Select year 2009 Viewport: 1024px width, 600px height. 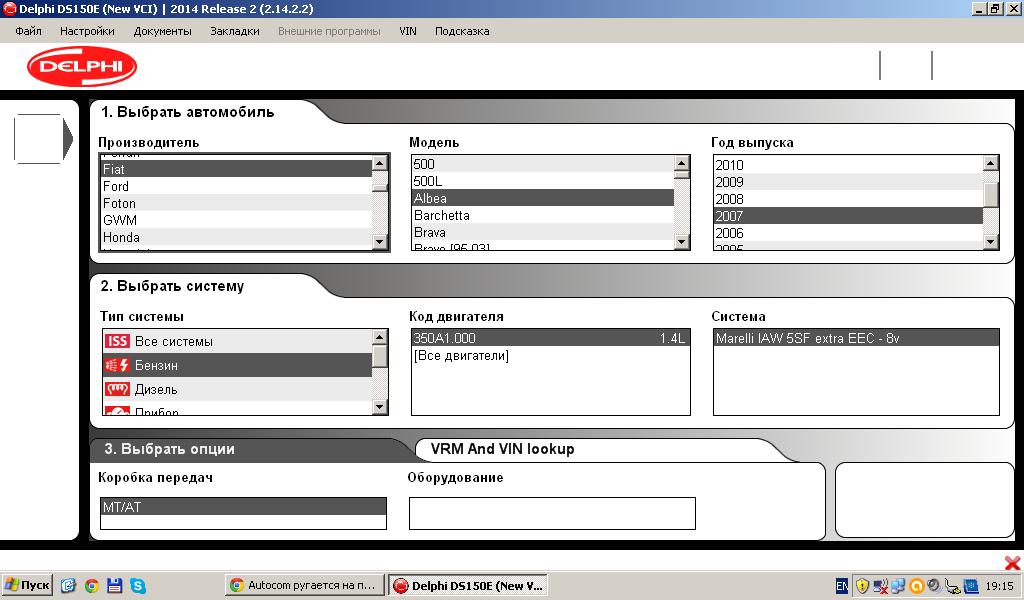(848, 182)
